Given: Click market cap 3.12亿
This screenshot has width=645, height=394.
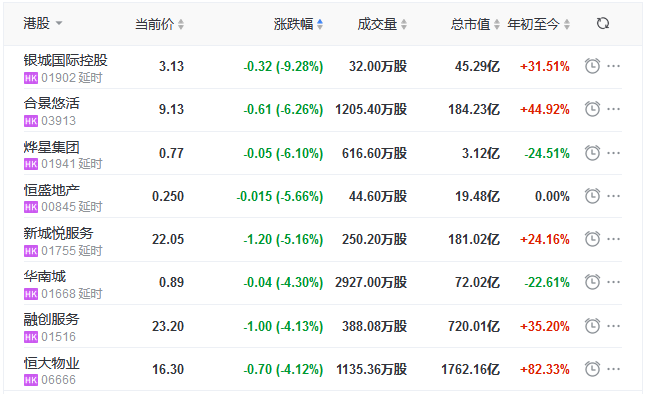Looking at the screenshot, I should coord(481,153).
